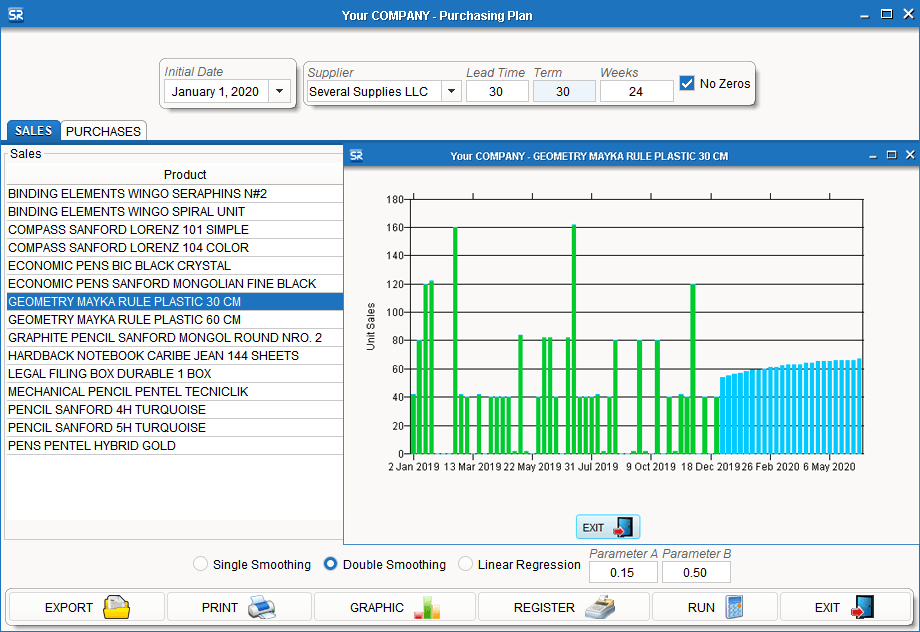Image resolution: width=920 pixels, height=632 pixels.
Task: Click the EXPORT button label
Action: point(69,607)
